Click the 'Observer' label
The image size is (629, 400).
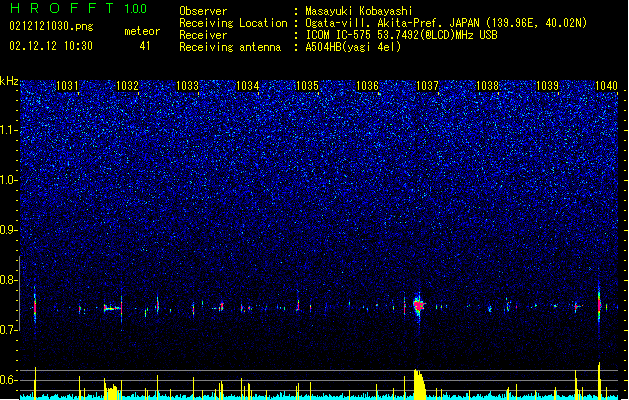pyautogui.click(x=203, y=11)
